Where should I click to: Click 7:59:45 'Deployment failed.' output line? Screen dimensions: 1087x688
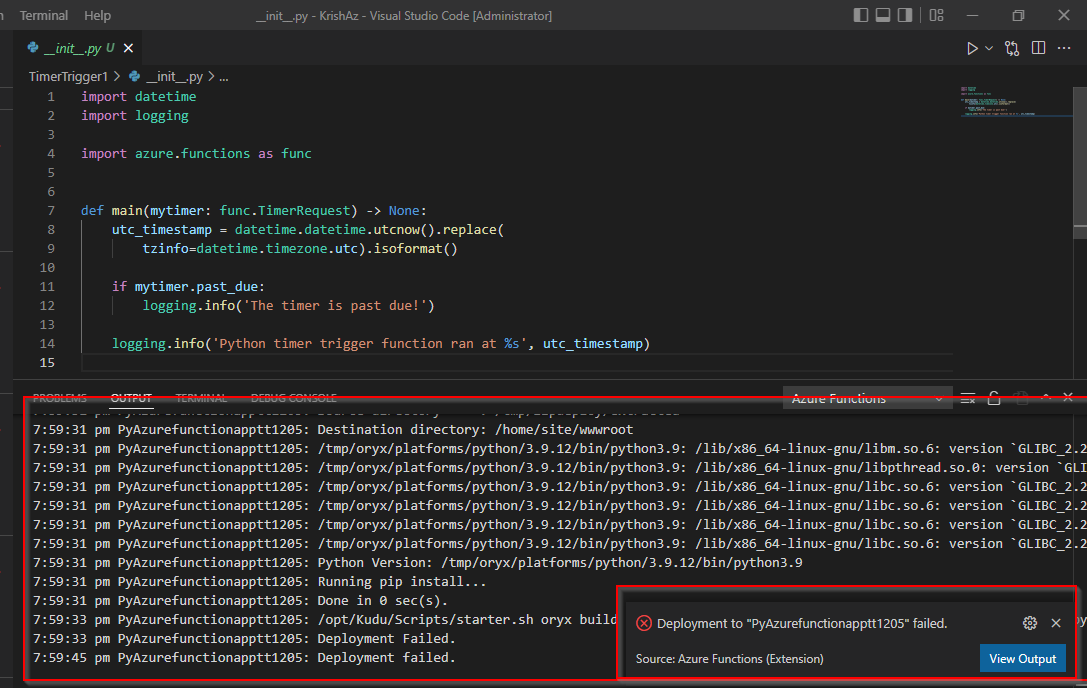click(244, 657)
